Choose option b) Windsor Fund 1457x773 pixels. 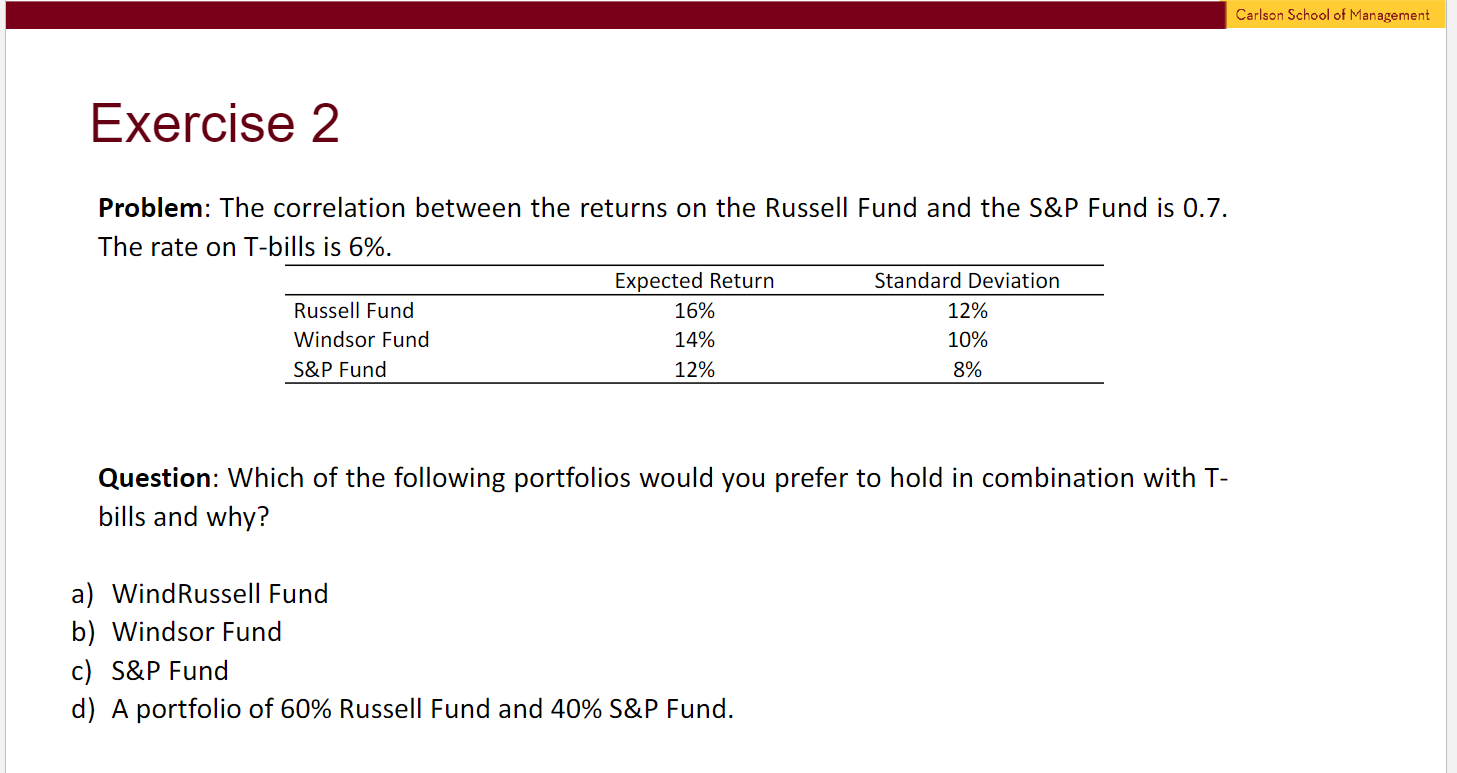177,632
